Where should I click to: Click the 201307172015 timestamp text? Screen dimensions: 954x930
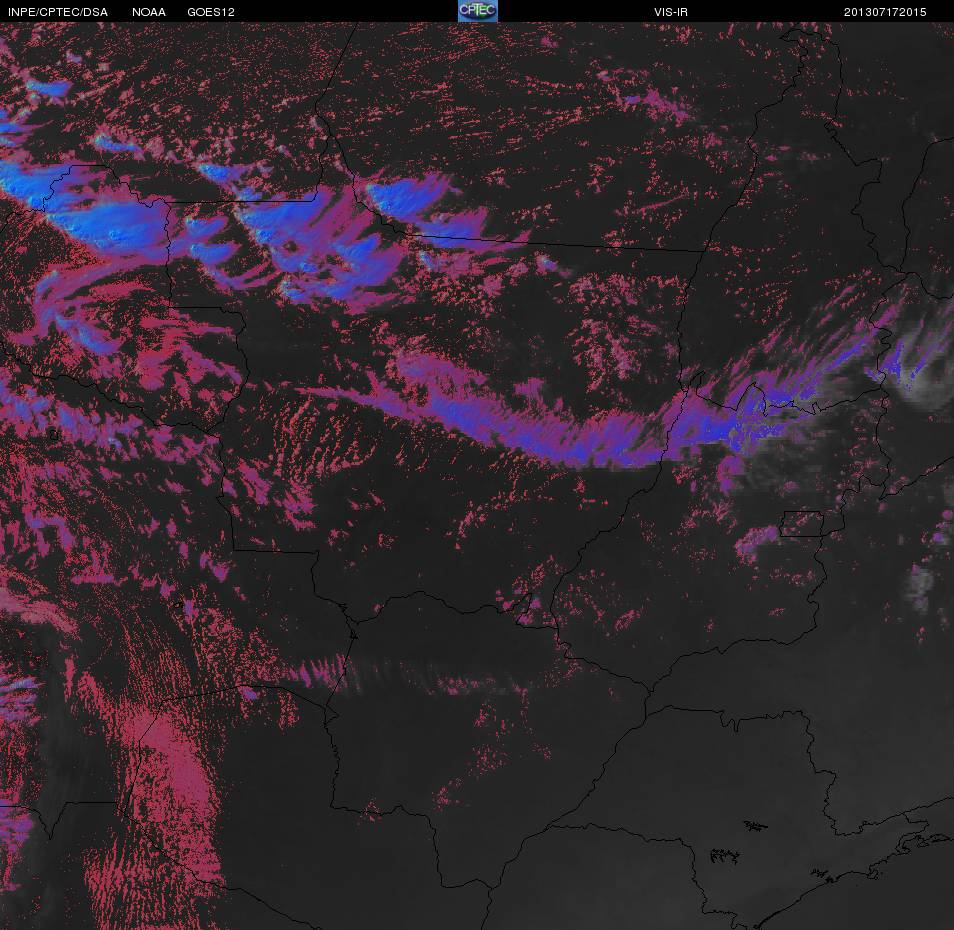(885, 12)
